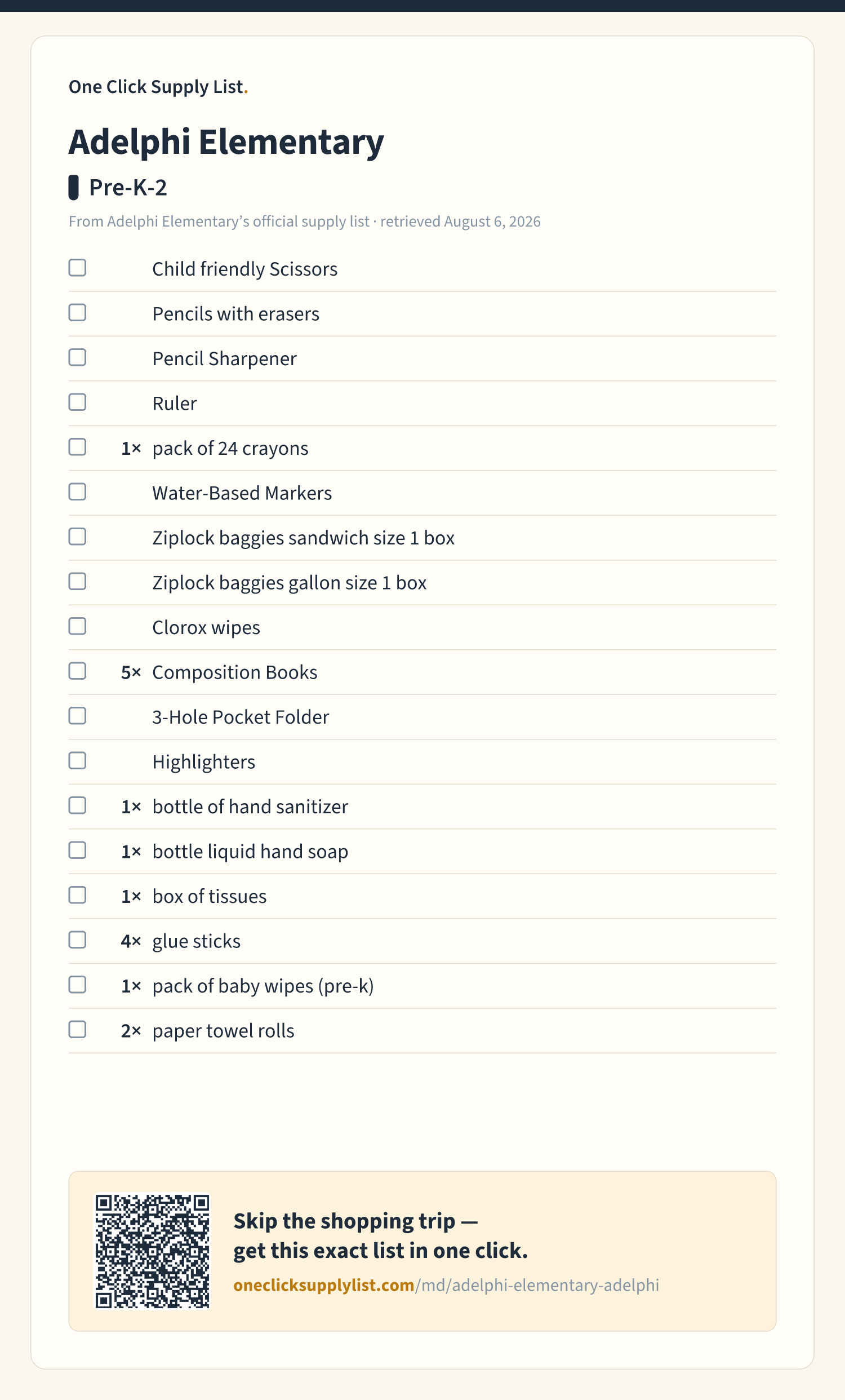Tick the 3-Hole Pocket Folder checkbox
845x1400 pixels.
[x=77, y=716]
